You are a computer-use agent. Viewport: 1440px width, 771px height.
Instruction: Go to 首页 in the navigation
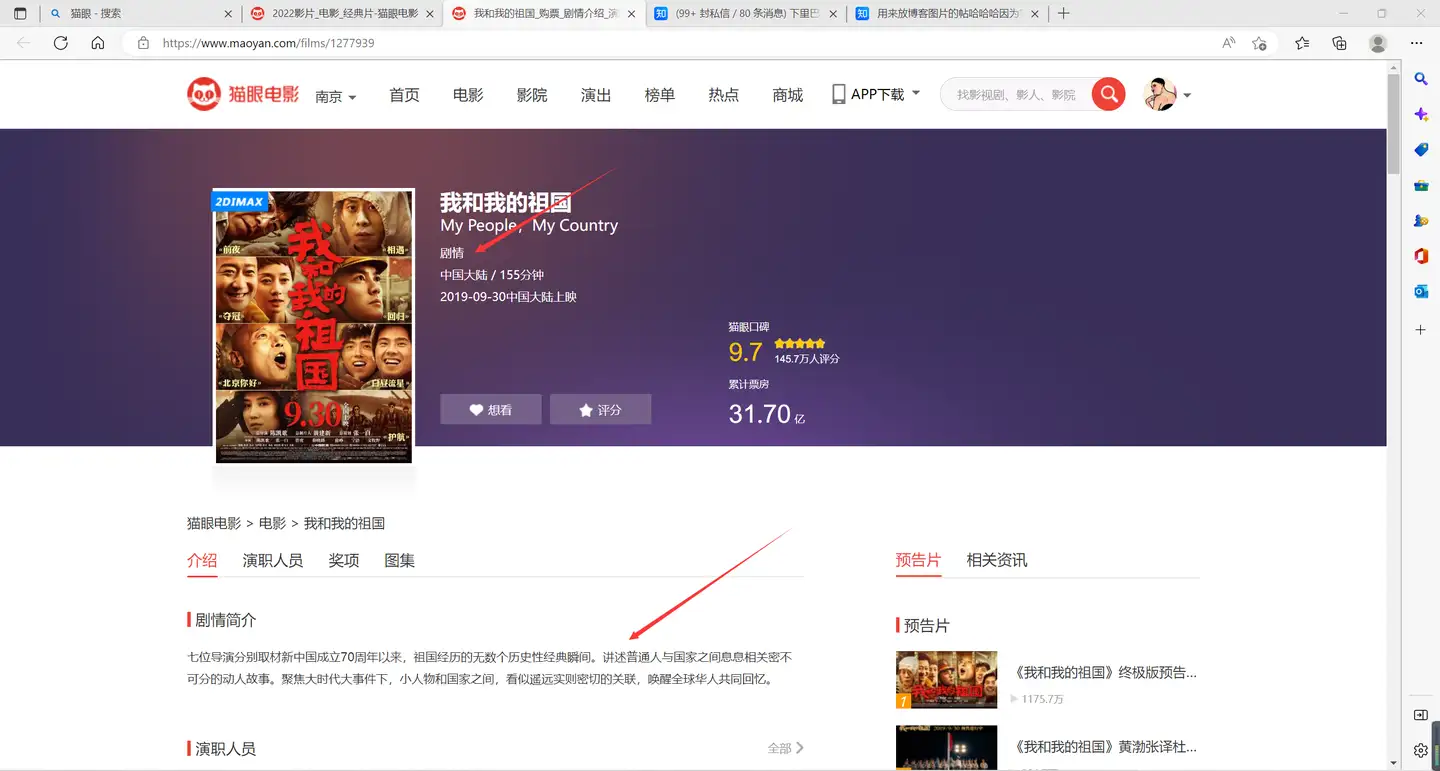pos(404,95)
